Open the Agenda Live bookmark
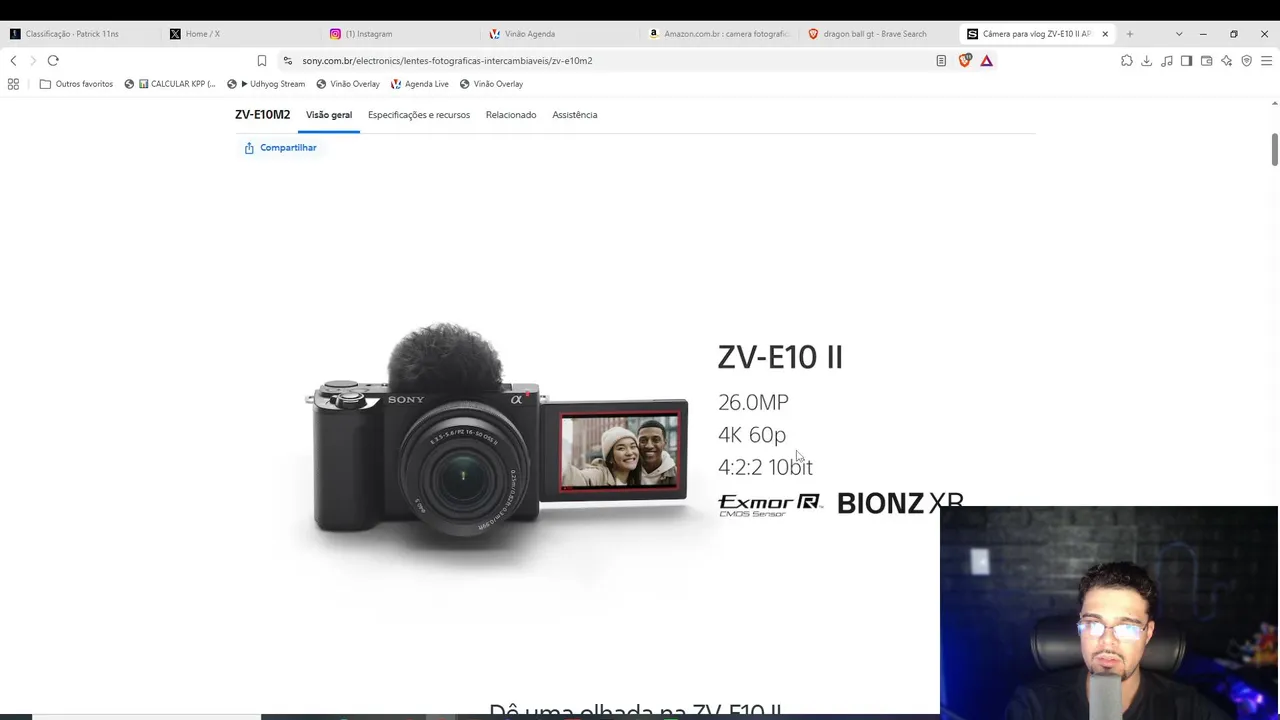Screen dimensions: 1280x720 click(420, 84)
